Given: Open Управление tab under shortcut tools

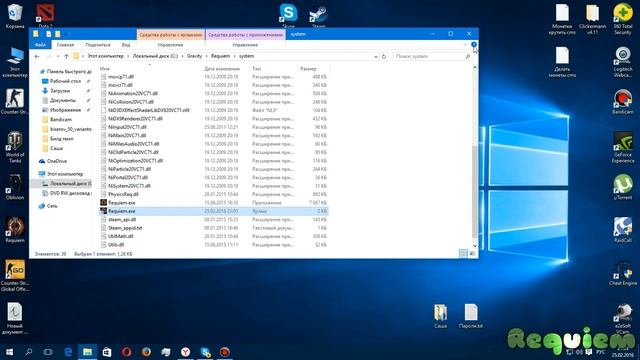Looking at the screenshot, I should coord(170,45).
